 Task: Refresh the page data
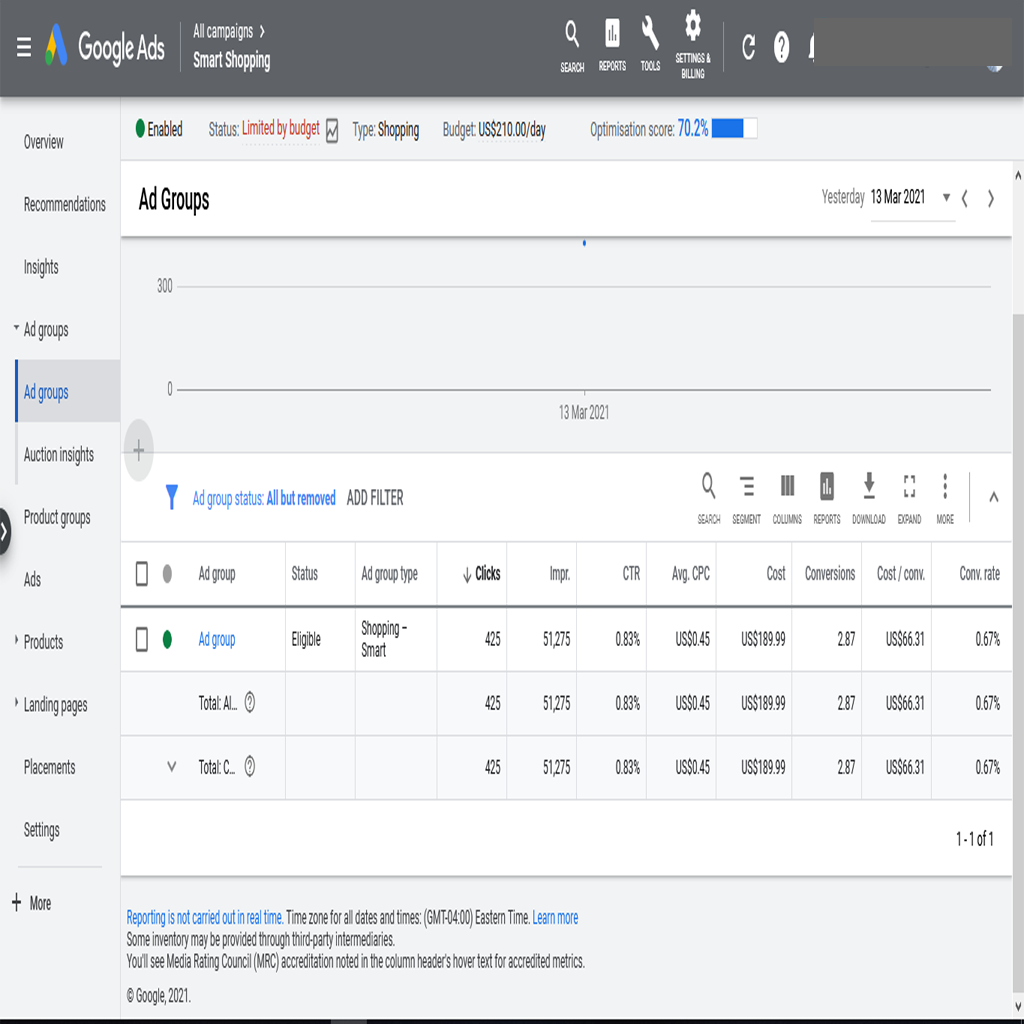point(748,47)
